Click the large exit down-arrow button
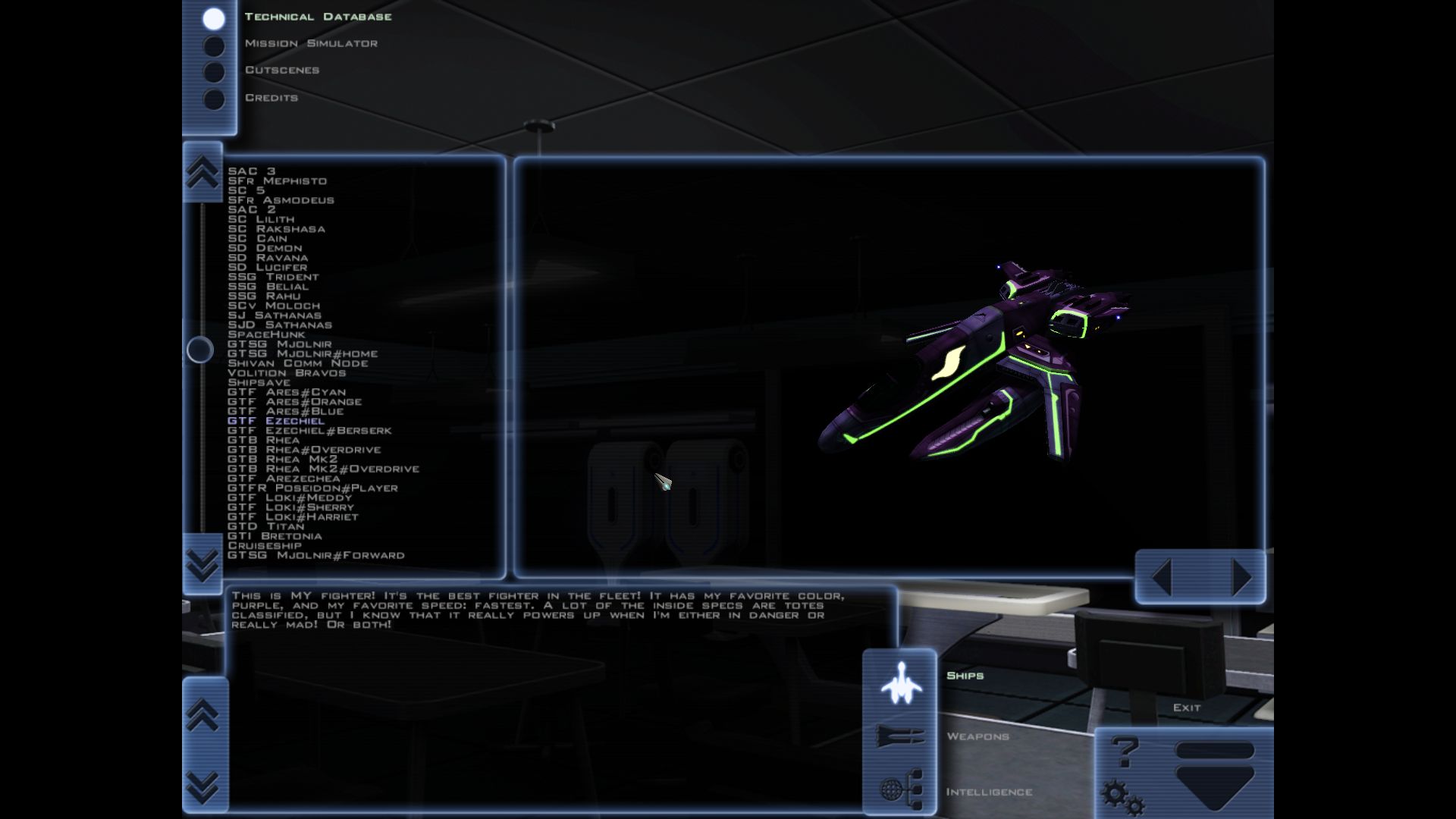 click(1215, 777)
